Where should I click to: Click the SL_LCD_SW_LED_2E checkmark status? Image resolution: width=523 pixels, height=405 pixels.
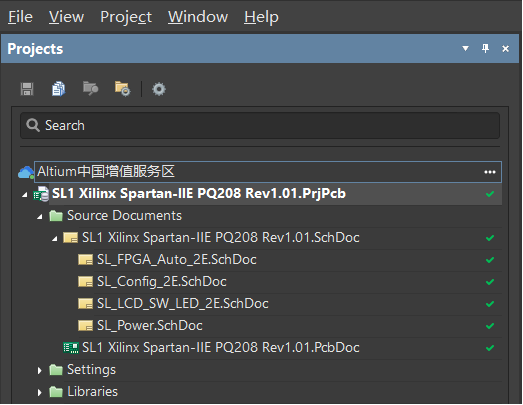click(490, 304)
